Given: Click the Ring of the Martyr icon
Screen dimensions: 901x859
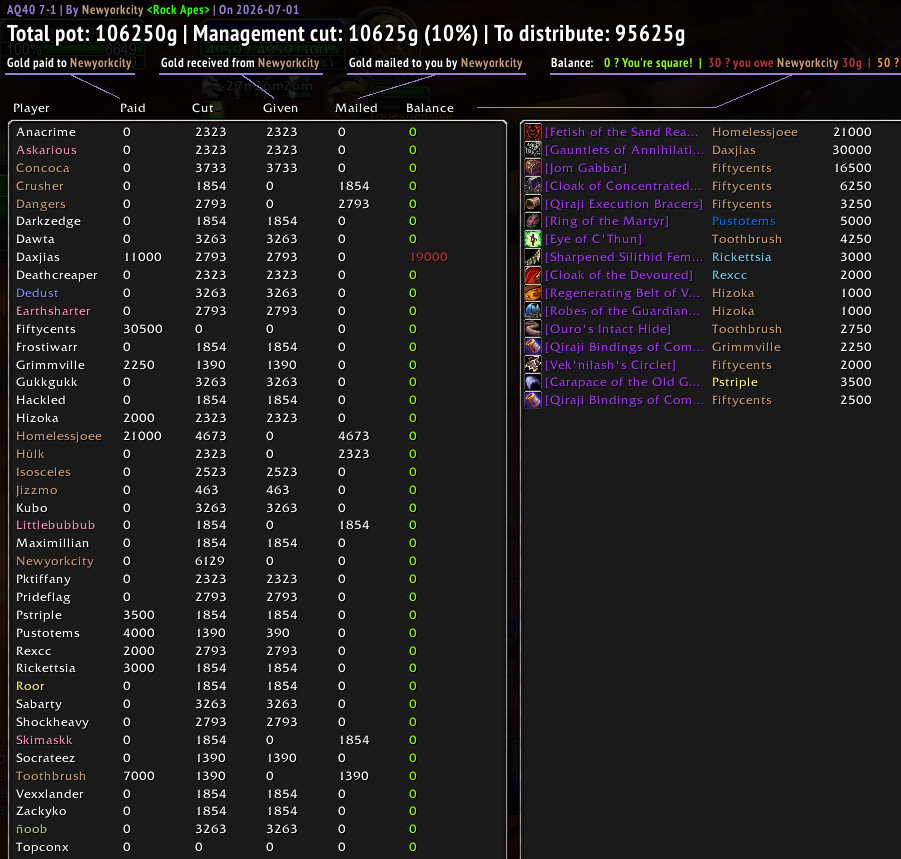Looking at the screenshot, I should [533, 221].
